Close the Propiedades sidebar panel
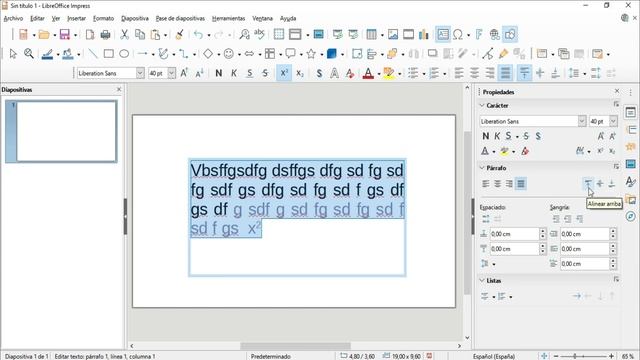The image size is (640, 360). [x=617, y=91]
